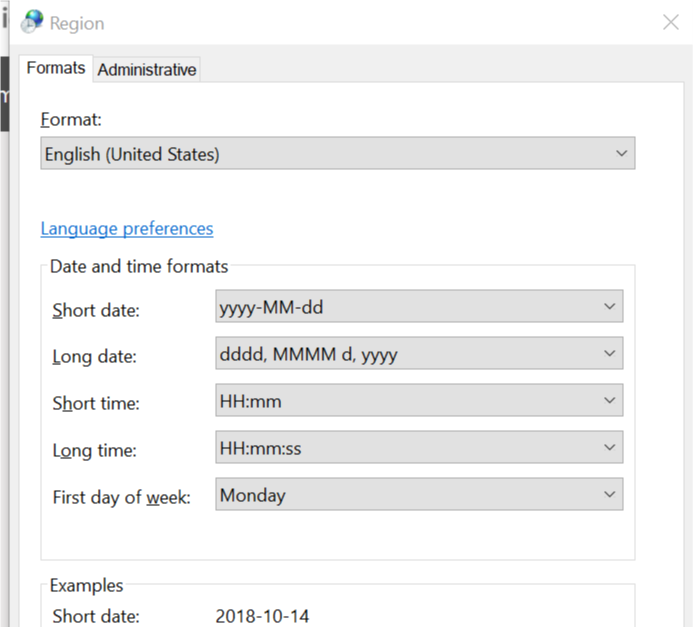Click the Short date dropdown arrow
Viewport: 693px width, 627px height.
pos(609,307)
